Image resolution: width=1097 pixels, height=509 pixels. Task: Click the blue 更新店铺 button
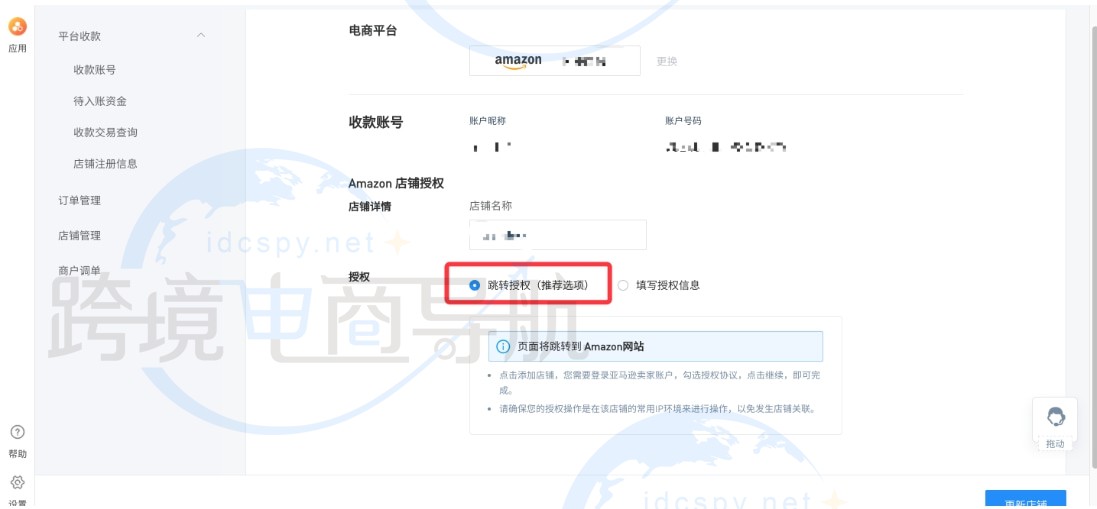pos(1026,500)
